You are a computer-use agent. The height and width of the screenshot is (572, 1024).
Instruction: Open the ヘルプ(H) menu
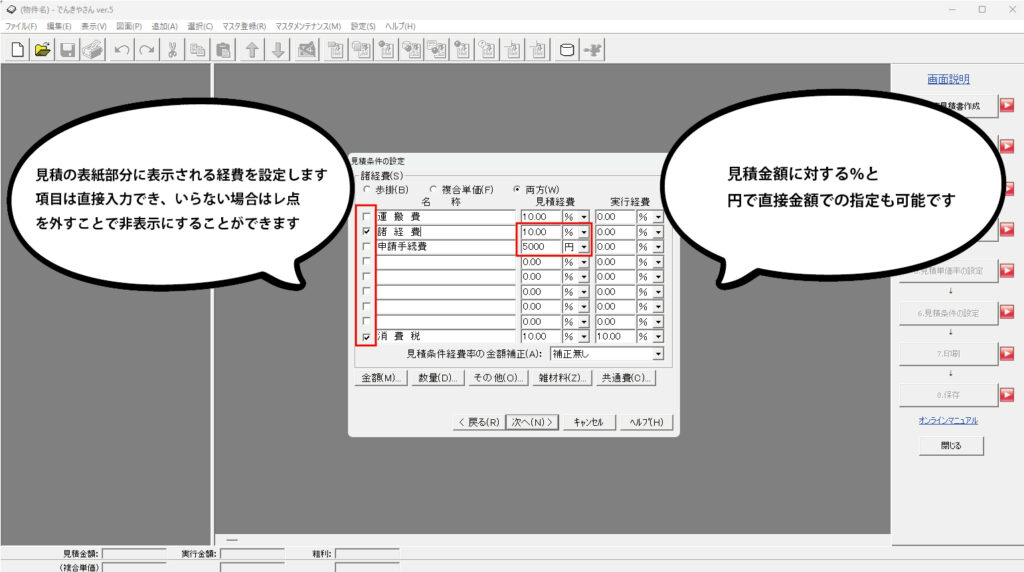tap(400, 26)
